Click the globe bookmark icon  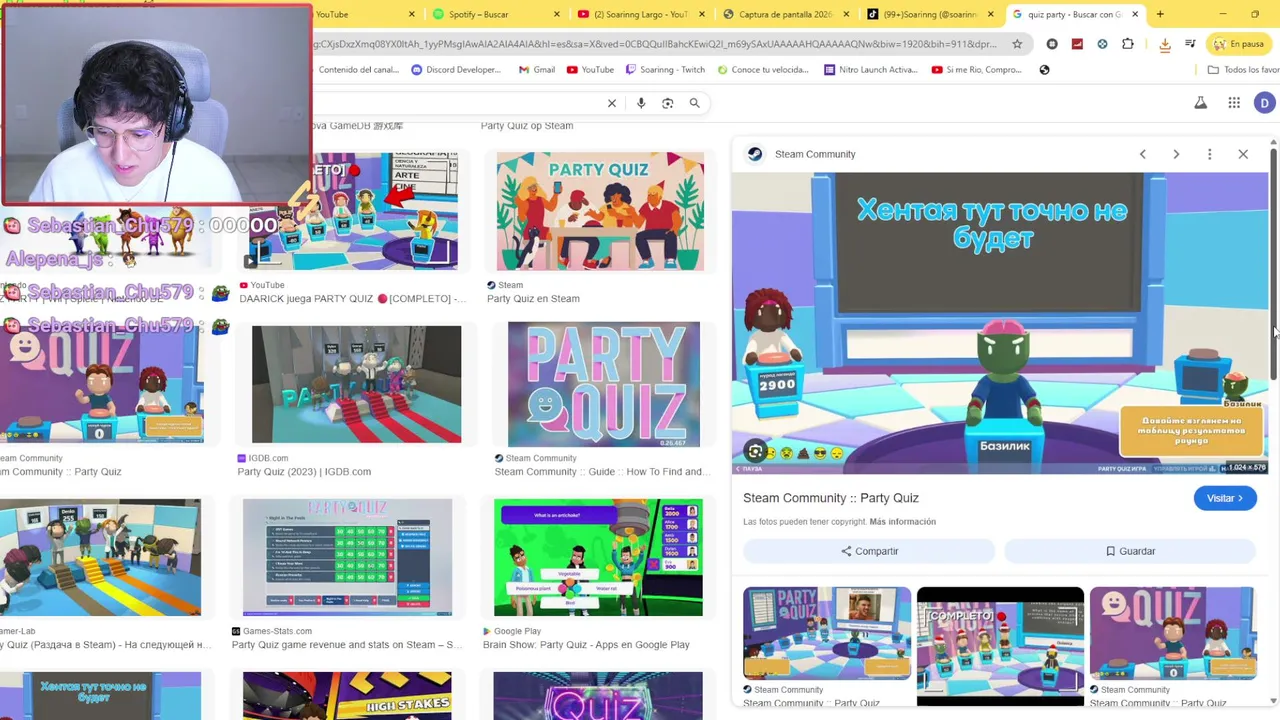click(1044, 70)
